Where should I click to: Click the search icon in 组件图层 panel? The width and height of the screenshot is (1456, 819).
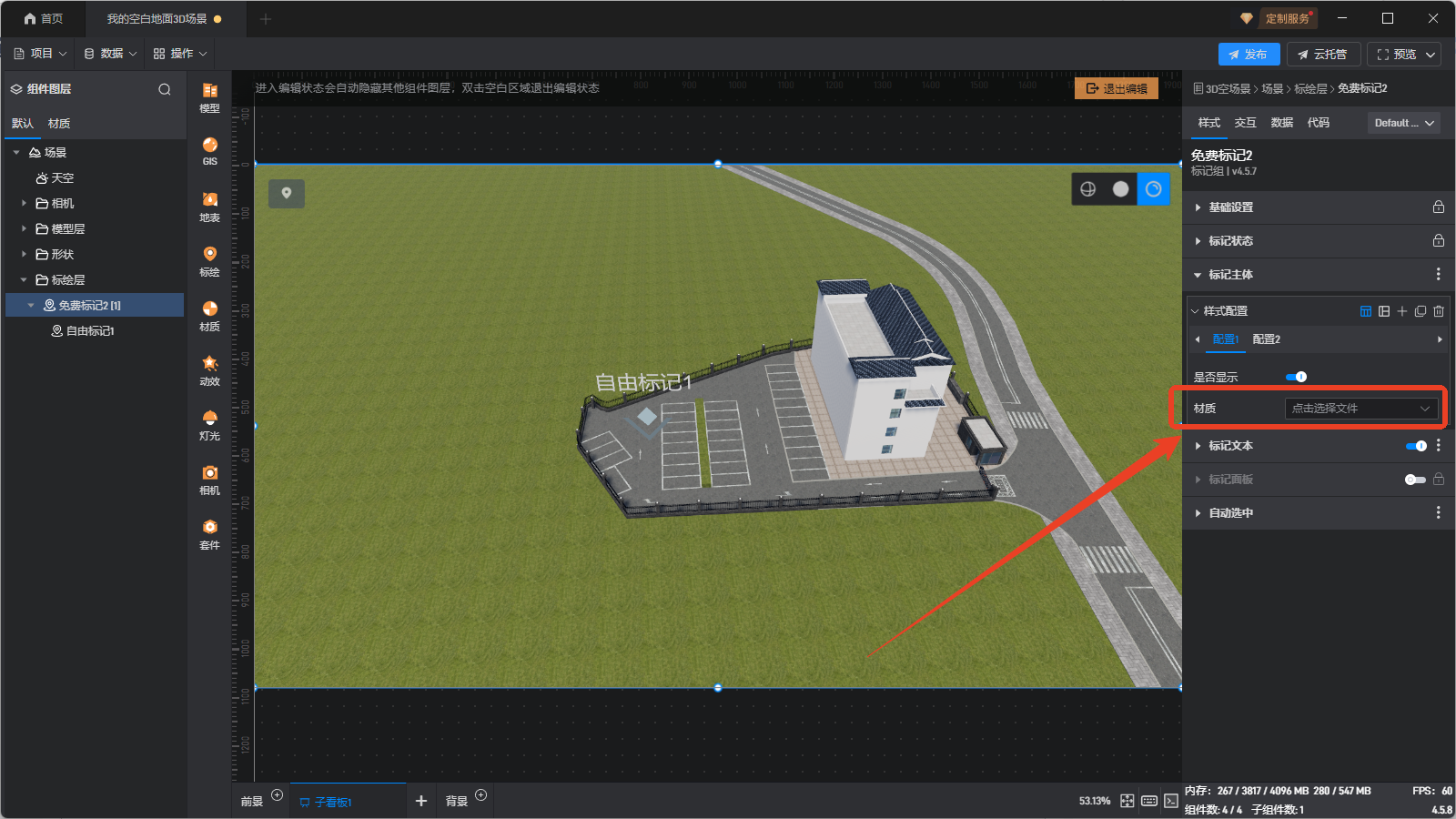click(x=165, y=89)
